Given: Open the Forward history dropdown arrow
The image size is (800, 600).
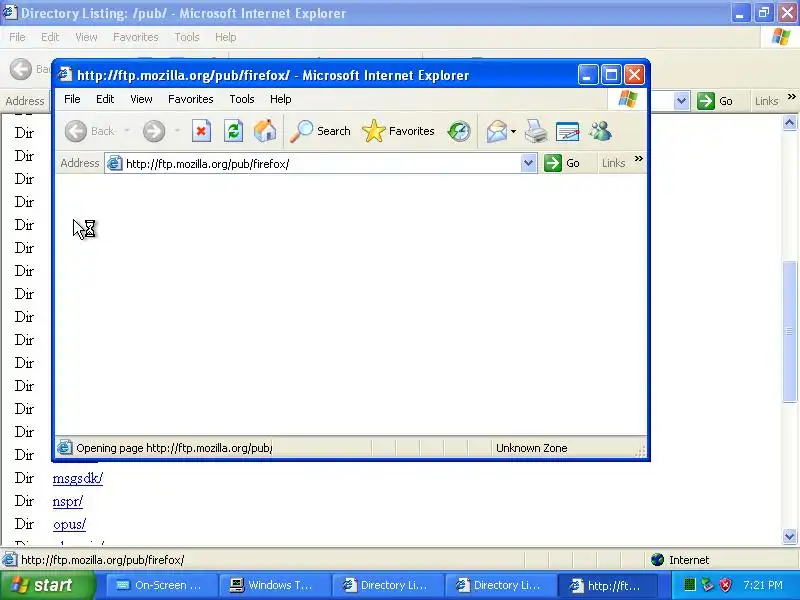Looking at the screenshot, I should tap(177, 131).
